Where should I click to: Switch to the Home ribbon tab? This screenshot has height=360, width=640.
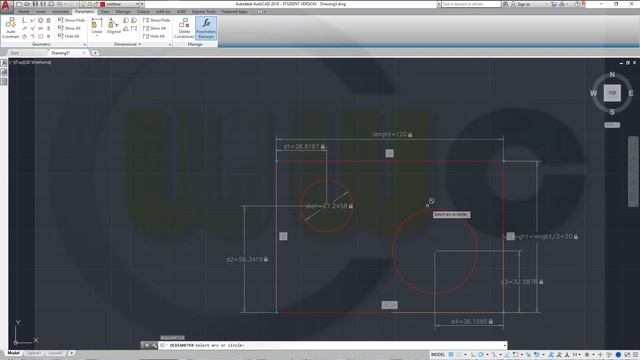[24, 12]
